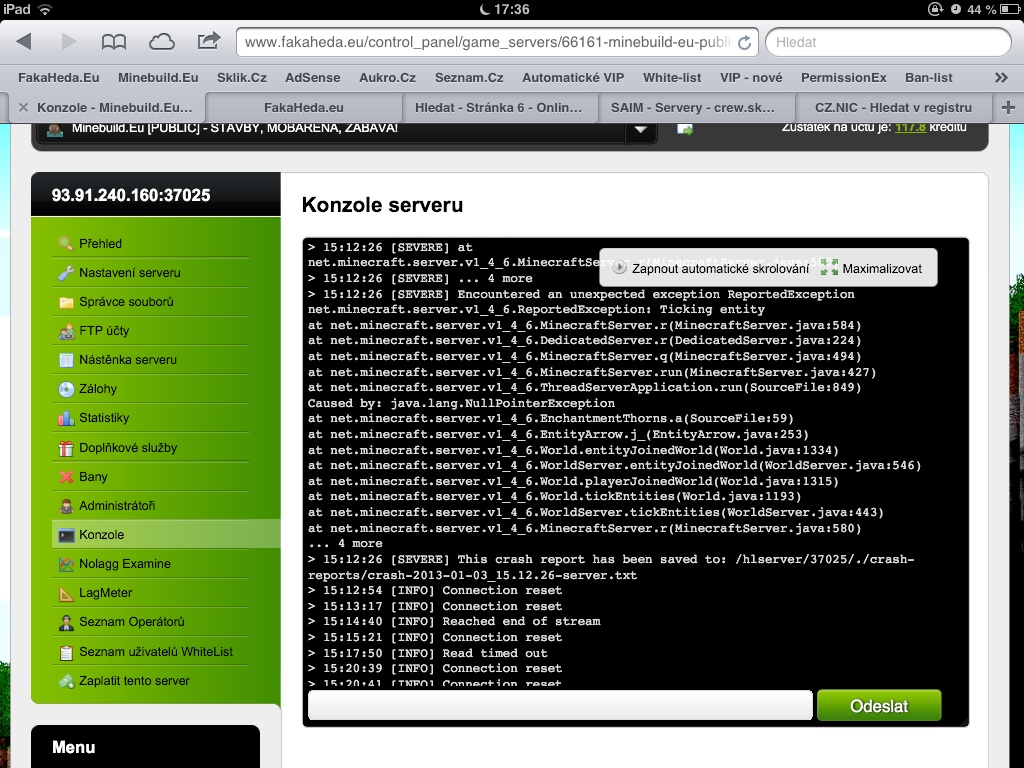Open Seznam.Cz bookmark
The height and width of the screenshot is (768, 1024).
pyautogui.click(x=469, y=78)
